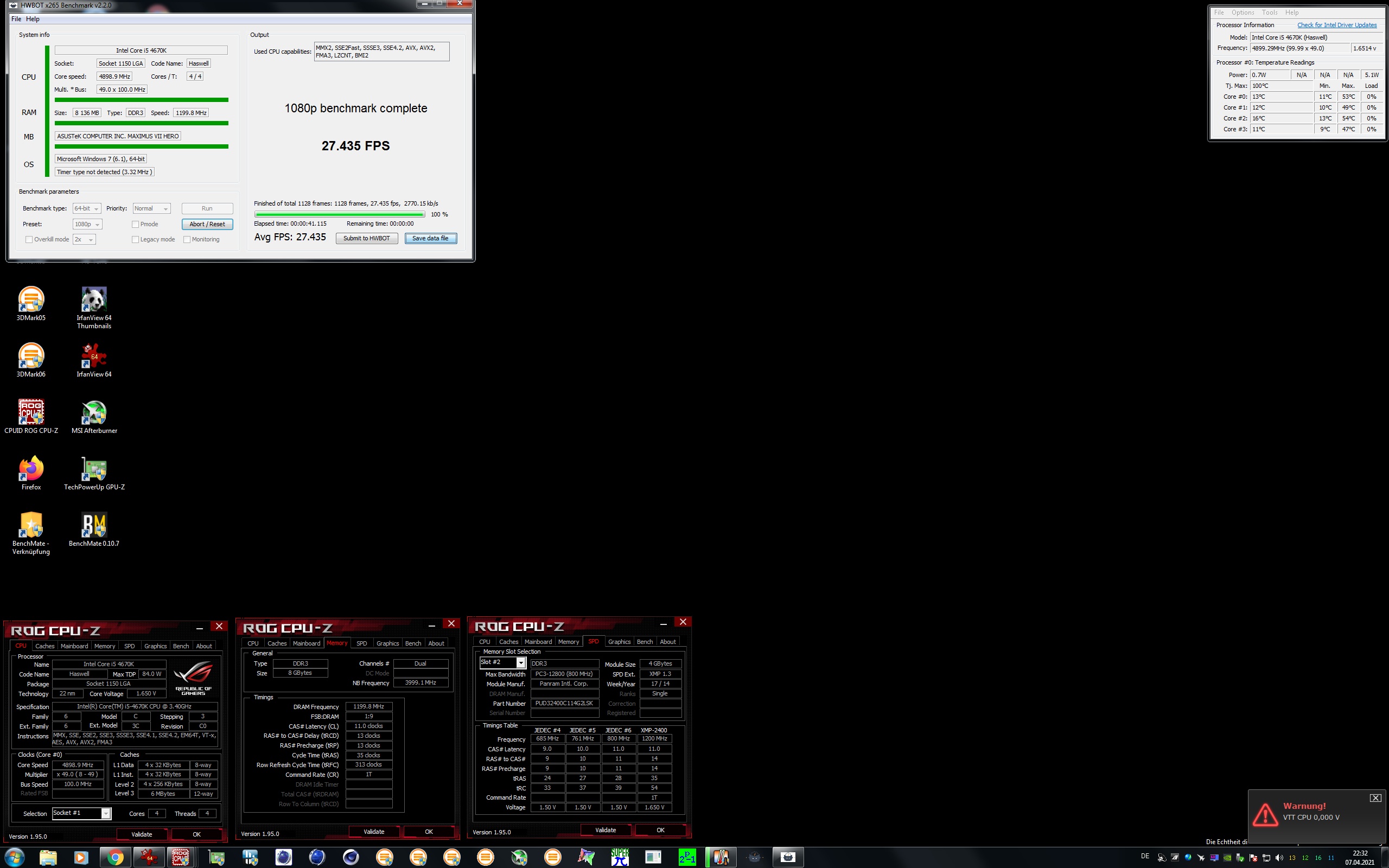Viewport: 1389px width, 868px height.
Task: Click the Windows Start orb
Action: tap(14, 857)
